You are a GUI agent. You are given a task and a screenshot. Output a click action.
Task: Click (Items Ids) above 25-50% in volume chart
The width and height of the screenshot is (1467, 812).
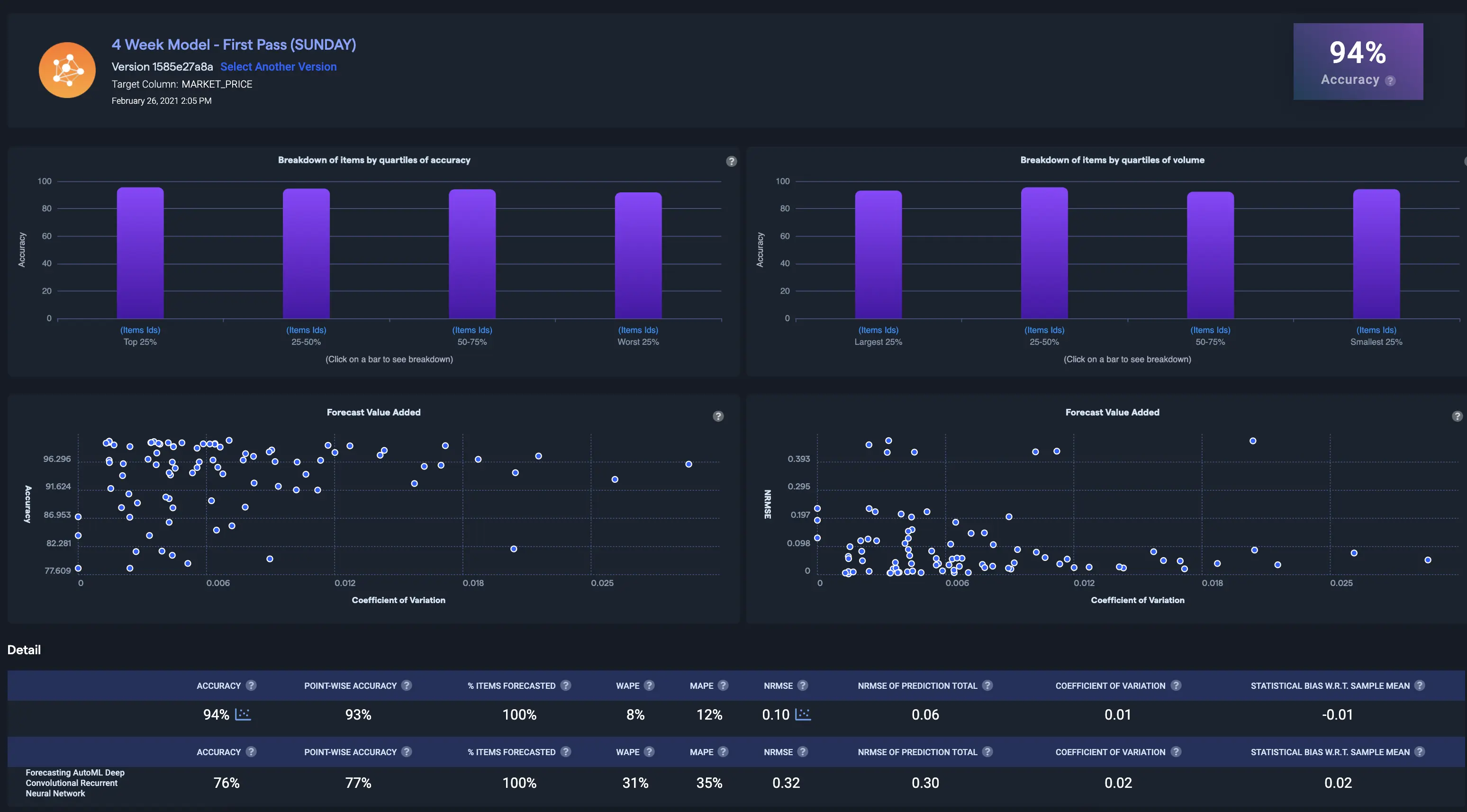(x=1044, y=330)
